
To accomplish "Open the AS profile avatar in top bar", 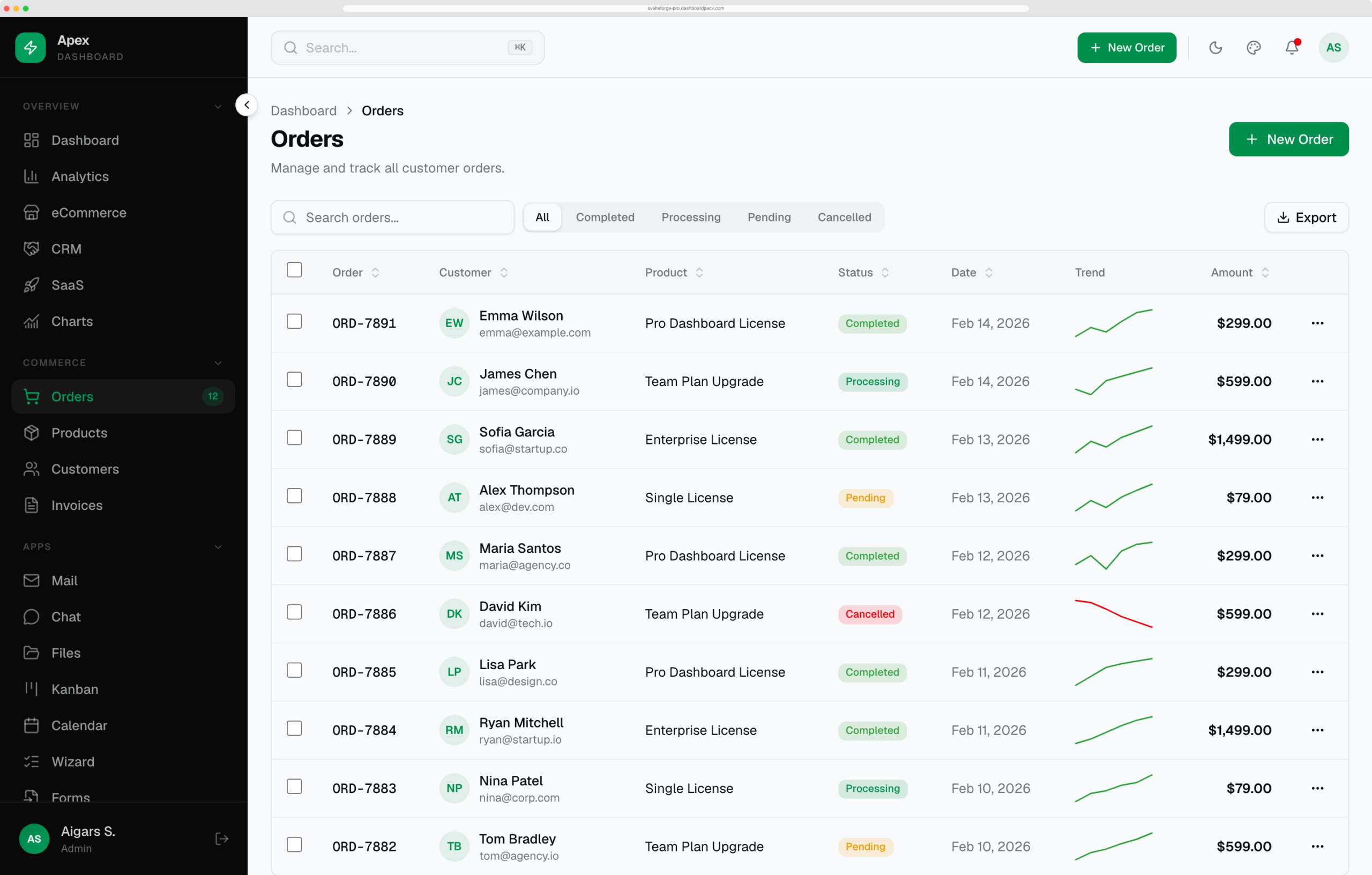I will tap(1333, 47).
